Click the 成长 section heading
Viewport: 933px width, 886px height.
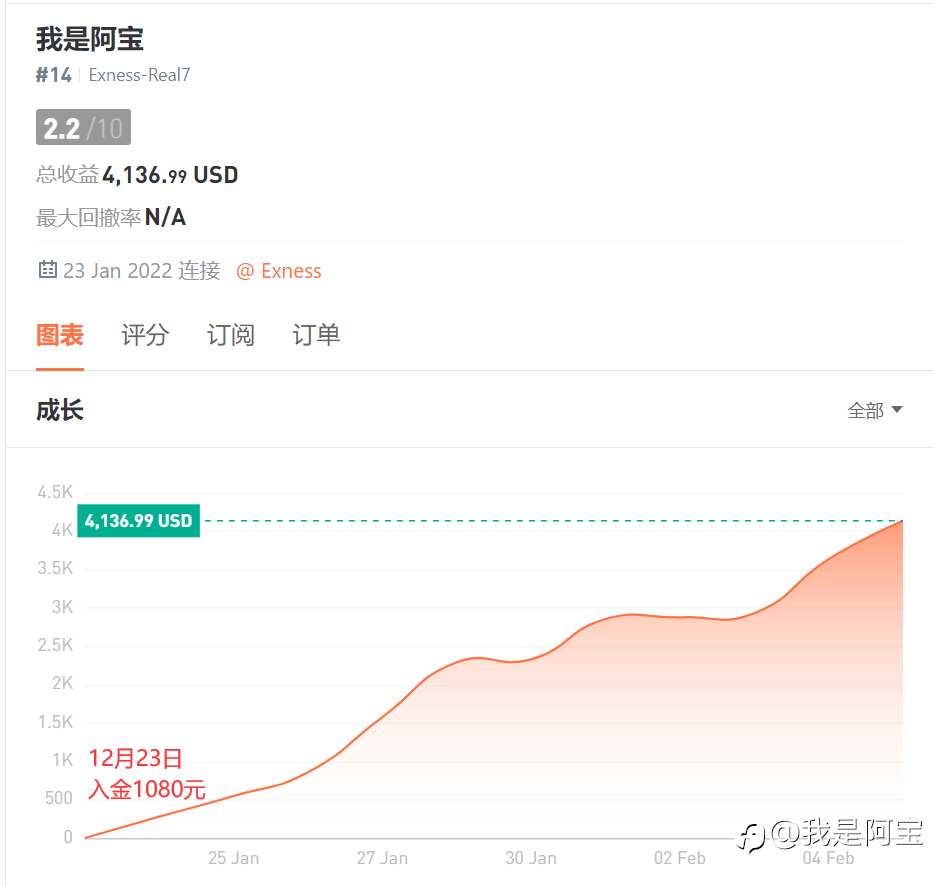60,411
